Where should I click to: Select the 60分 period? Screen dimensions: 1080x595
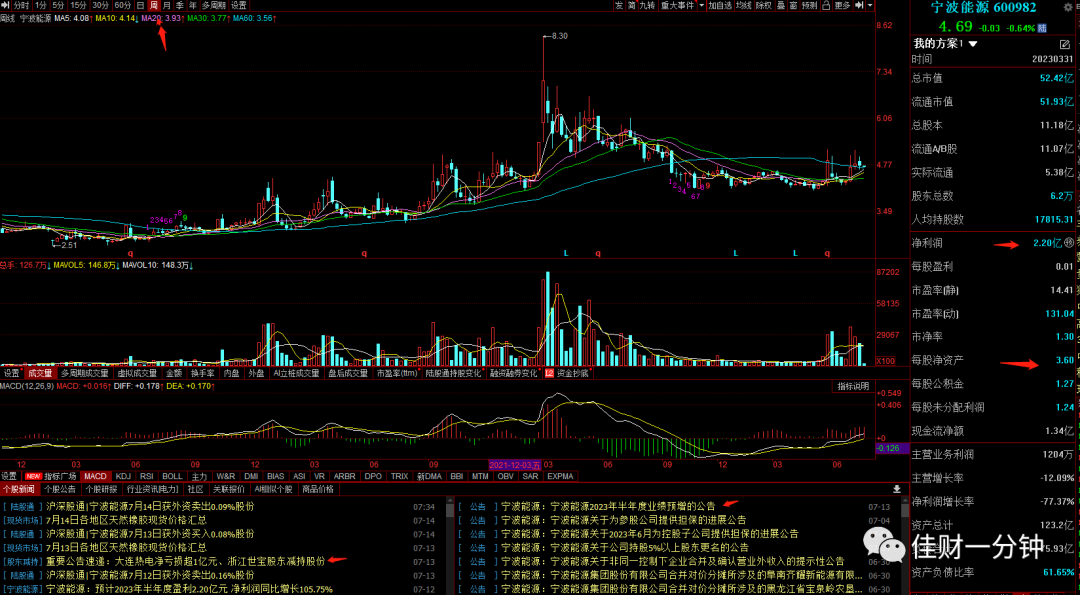pyautogui.click(x=123, y=5)
